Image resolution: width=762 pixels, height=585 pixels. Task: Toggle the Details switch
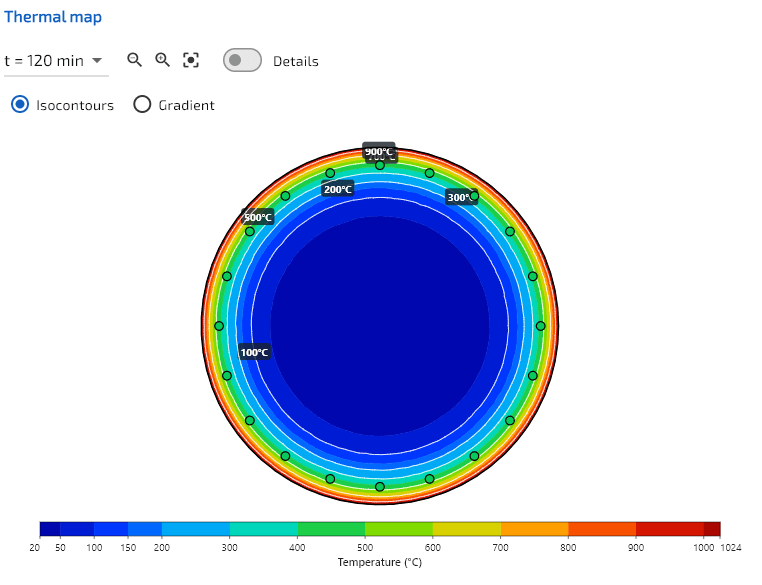point(242,60)
